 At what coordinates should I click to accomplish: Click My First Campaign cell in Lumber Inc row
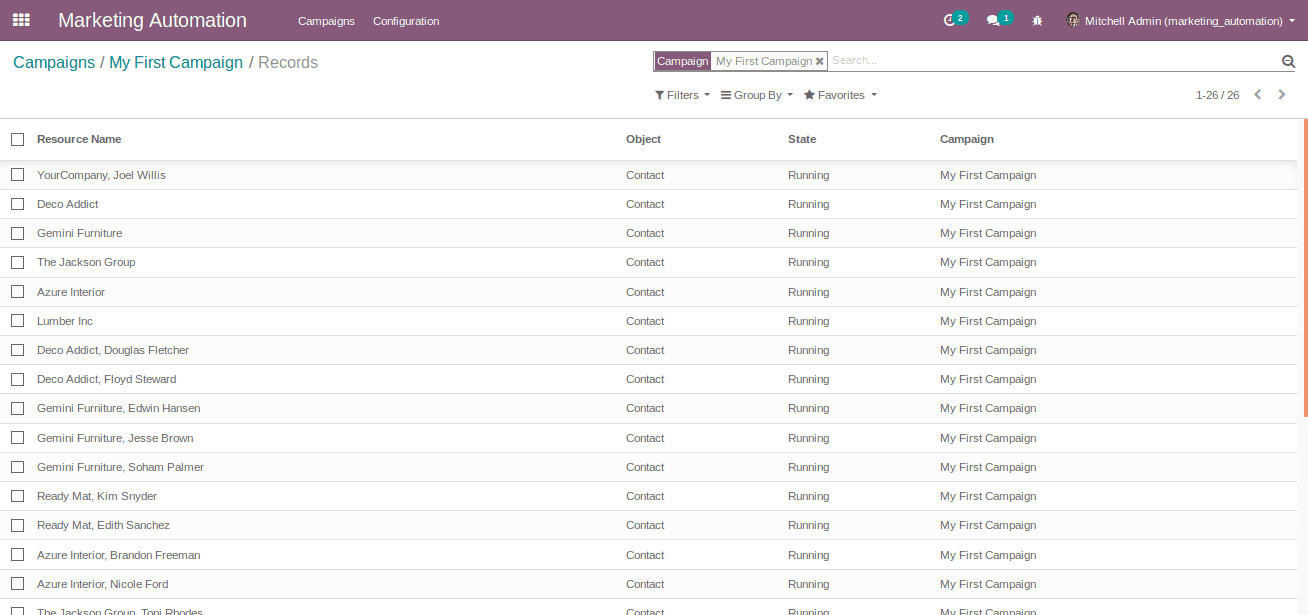(x=988, y=321)
